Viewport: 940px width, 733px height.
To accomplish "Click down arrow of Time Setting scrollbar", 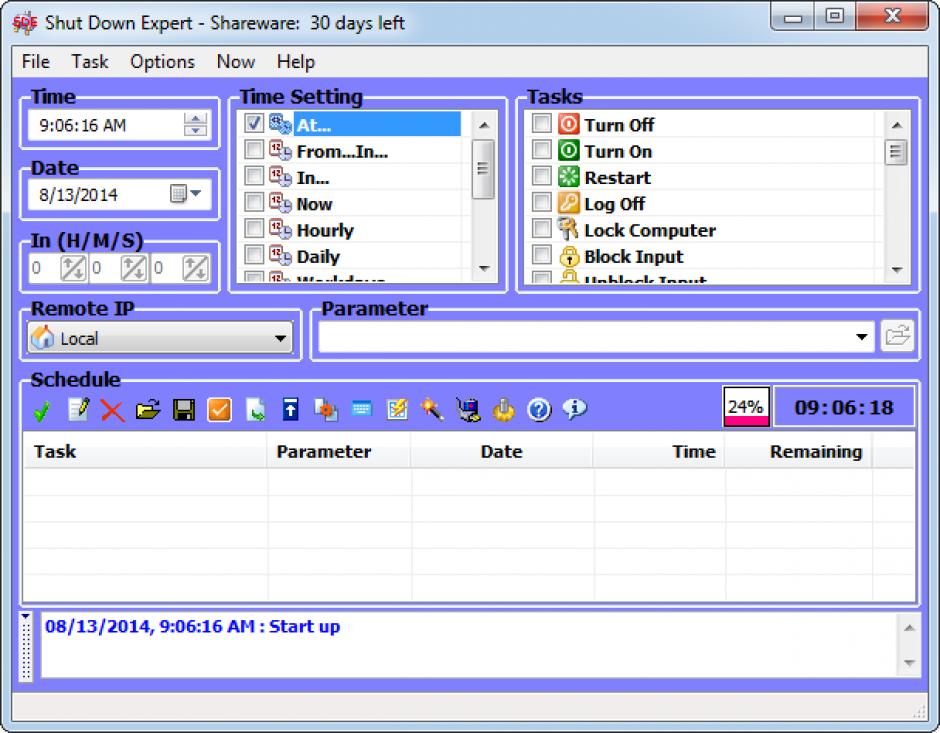I will click(484, 269).
